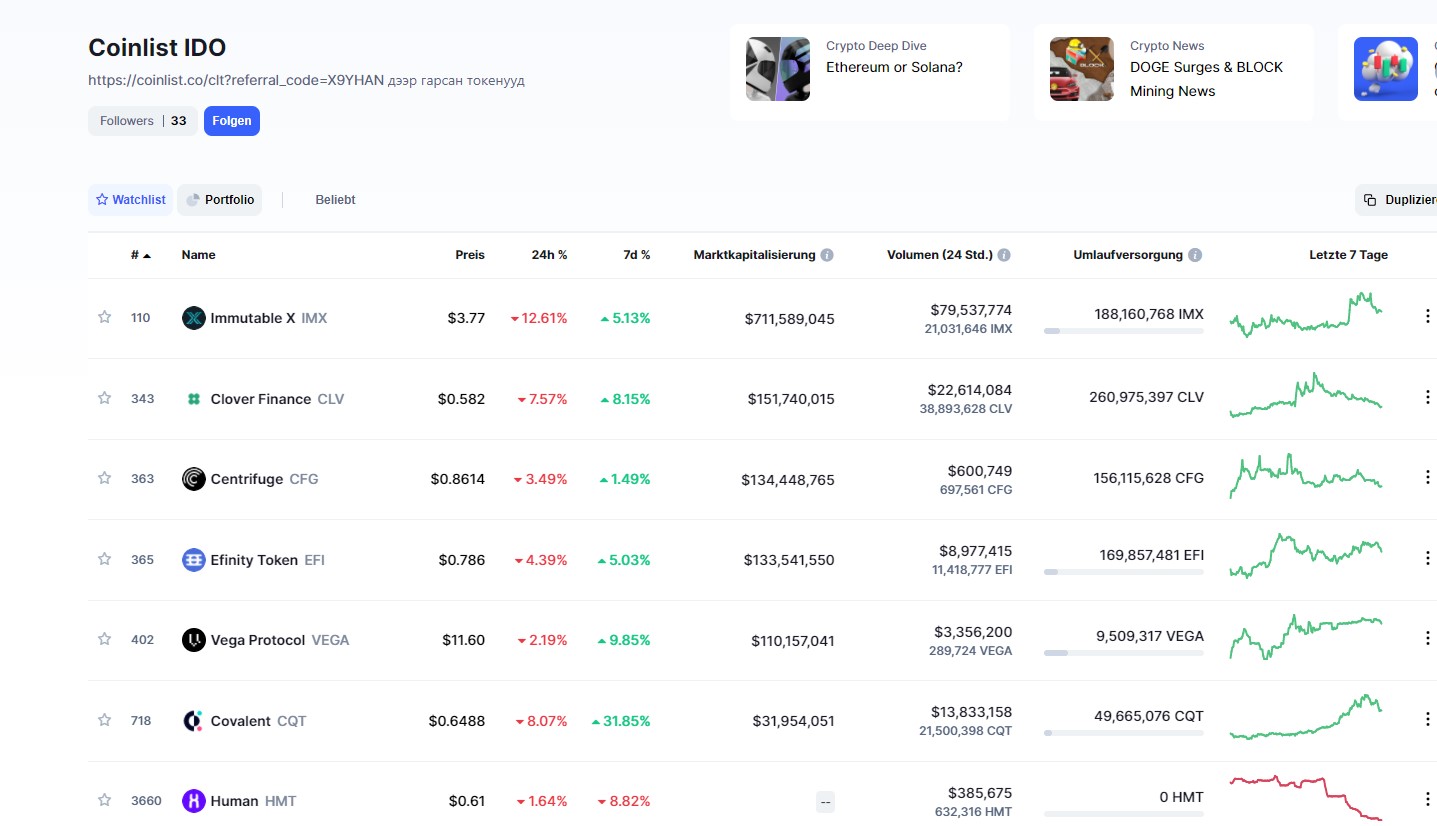
Task: Open Ethereum or Solana? article title
Action: (x=894, y=67)
